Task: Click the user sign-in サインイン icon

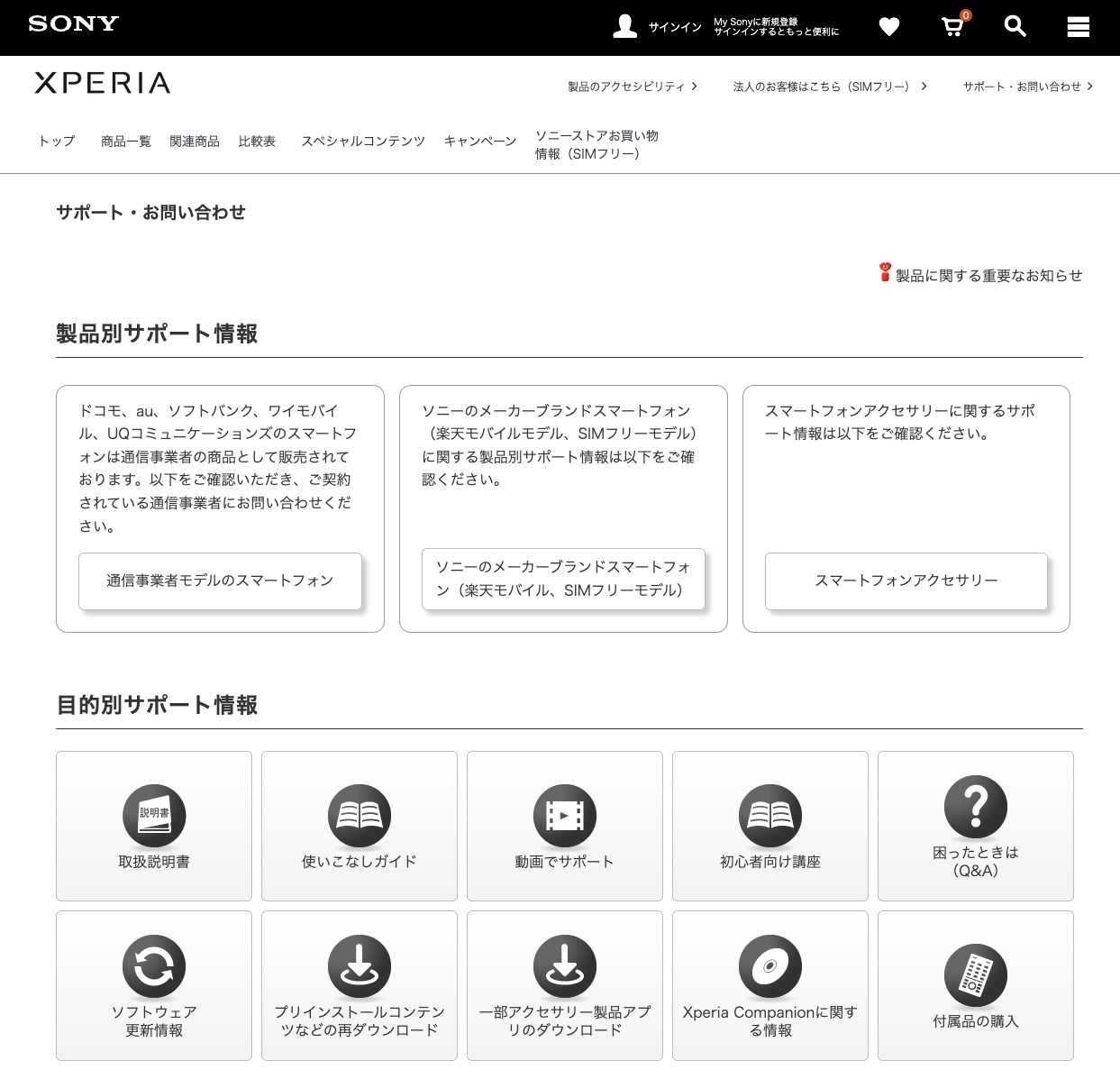Action: coord(625,26)
